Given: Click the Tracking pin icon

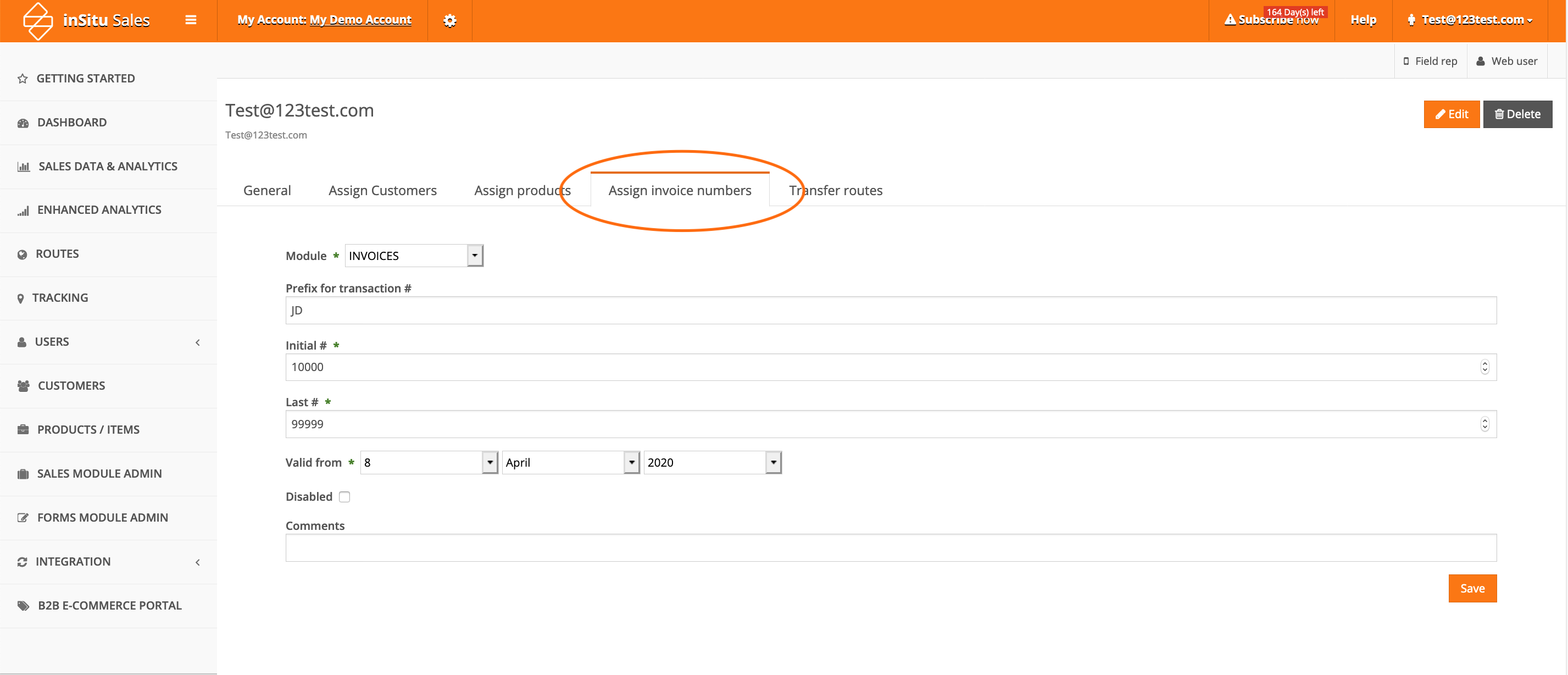Looking at the screenshot, I should pyautogui.click(x=21, y=298).
